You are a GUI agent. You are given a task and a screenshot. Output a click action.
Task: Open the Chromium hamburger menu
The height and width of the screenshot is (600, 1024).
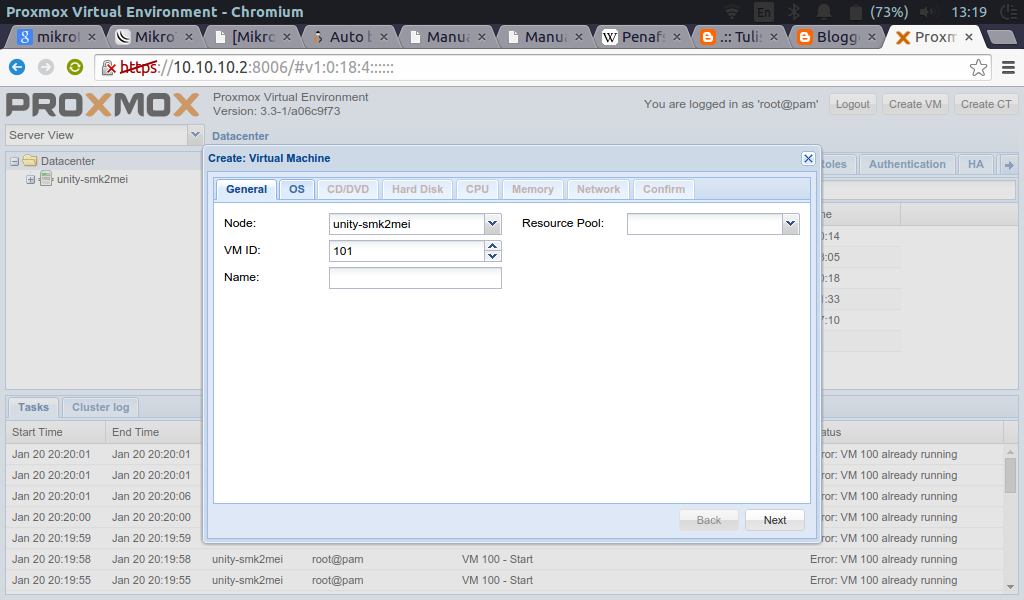[1008, 67]
